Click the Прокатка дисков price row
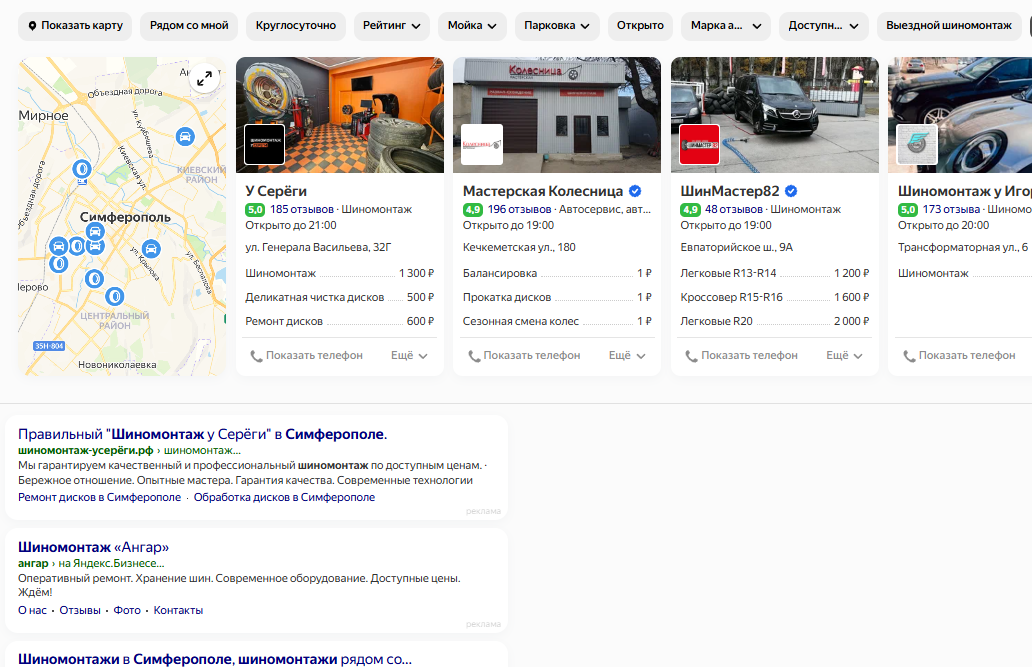This screenshot has height=667, width=1032. [557, 298]
